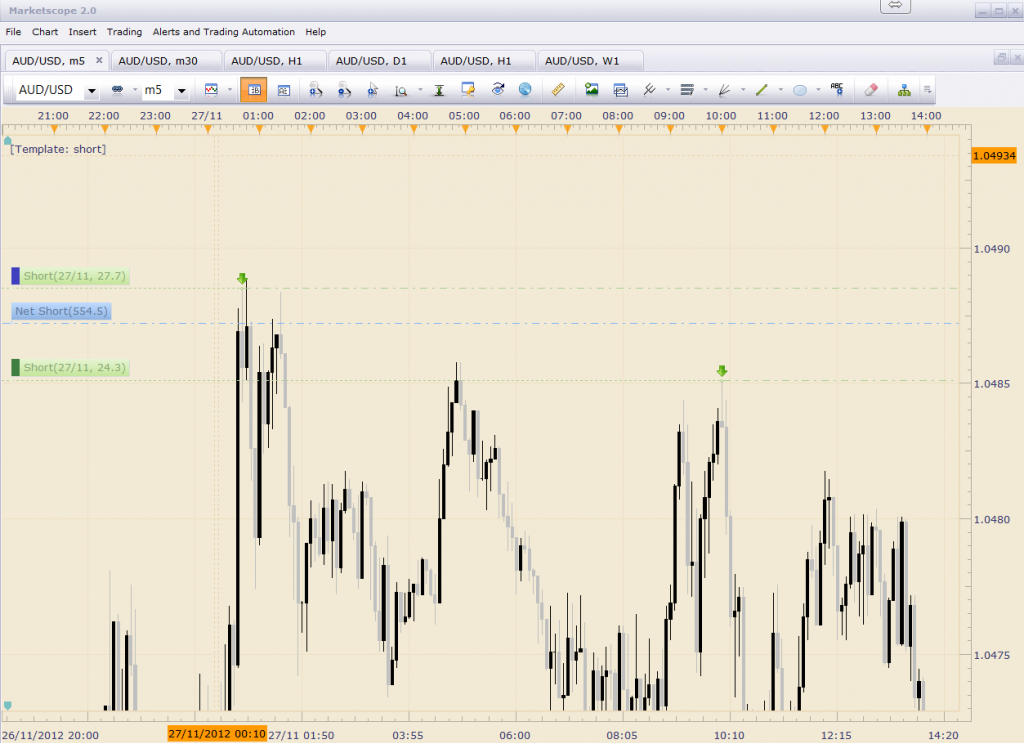1024x743 pixels.
Task: Expand the chart type dropdown arrow
Action: pyautogui.click(x=230, y=91)
